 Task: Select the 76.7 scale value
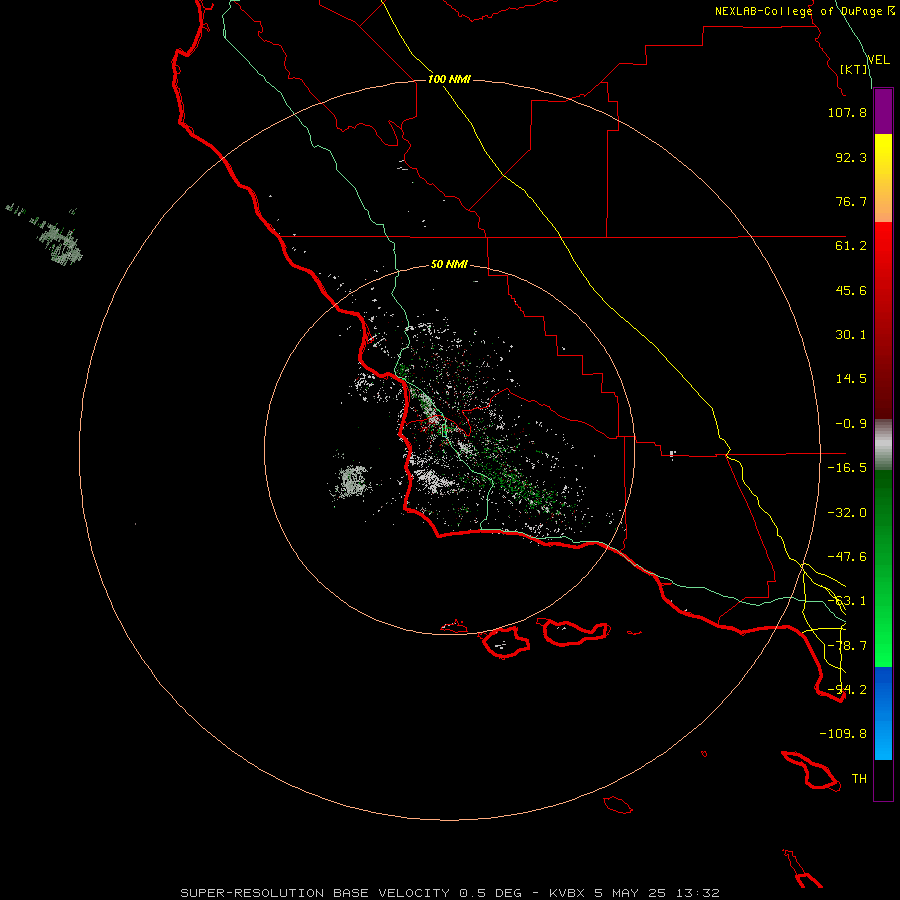(x=851, y=201)
